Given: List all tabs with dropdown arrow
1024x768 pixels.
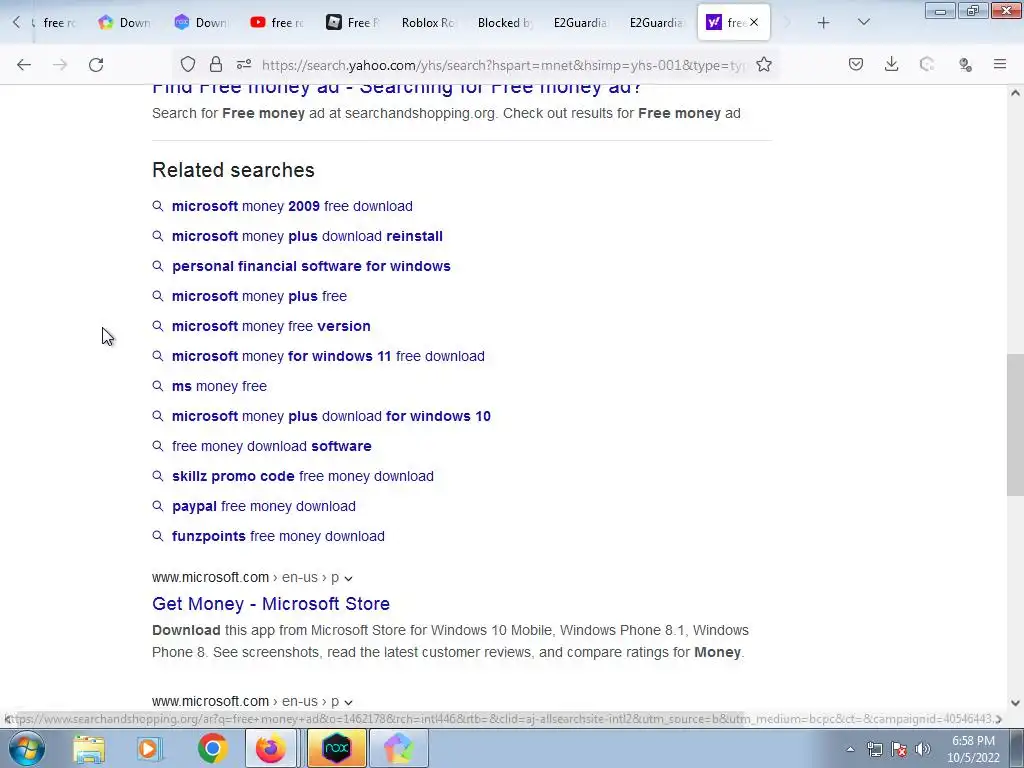Looking at the screenshot, I should click(x=864, y=22).
